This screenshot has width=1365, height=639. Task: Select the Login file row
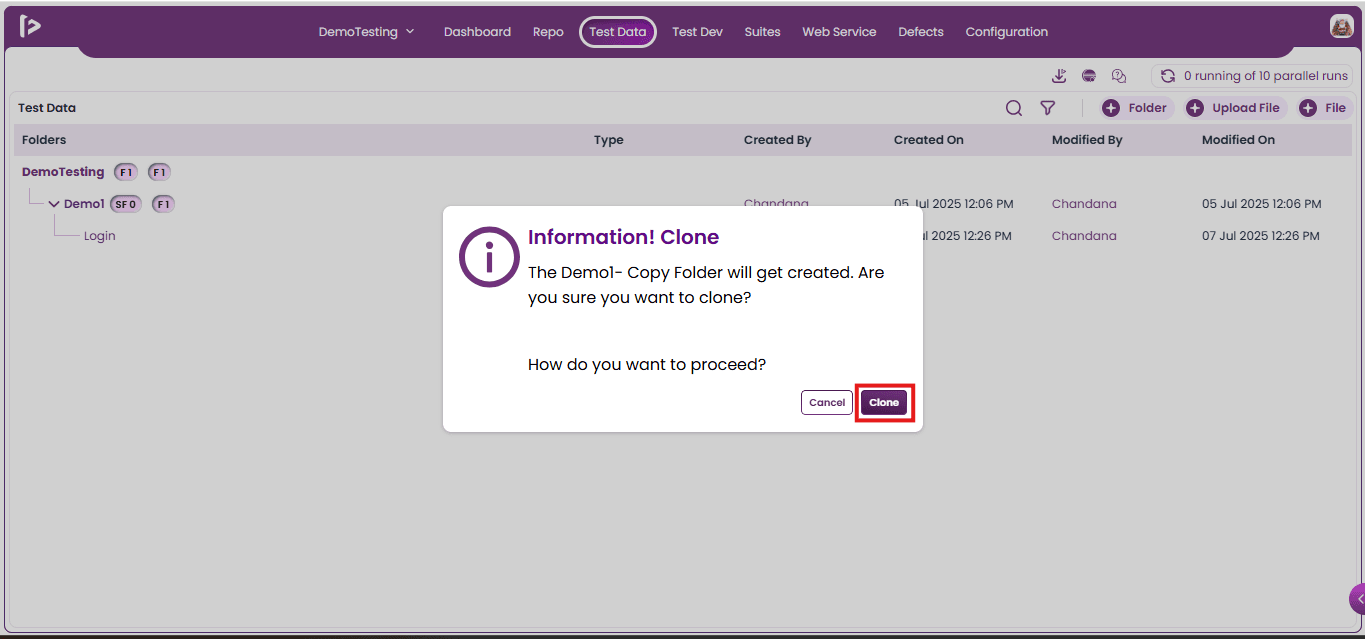(100, 236)
